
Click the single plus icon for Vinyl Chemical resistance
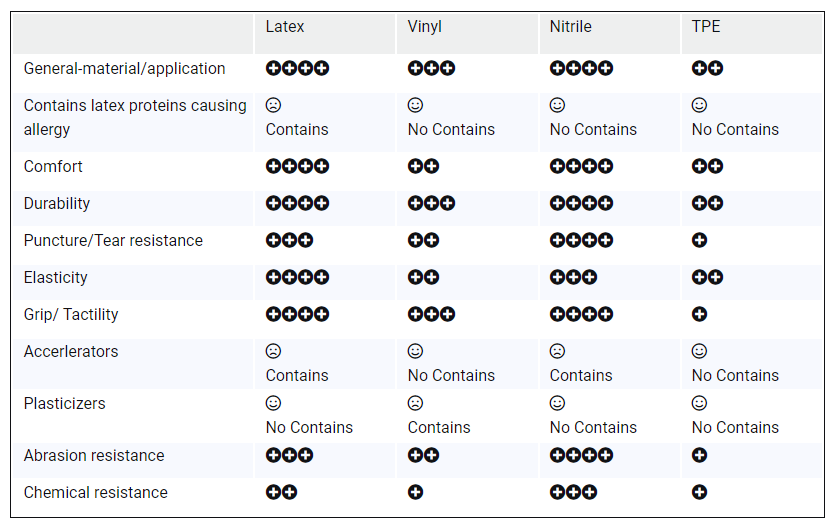click(415, 492)
